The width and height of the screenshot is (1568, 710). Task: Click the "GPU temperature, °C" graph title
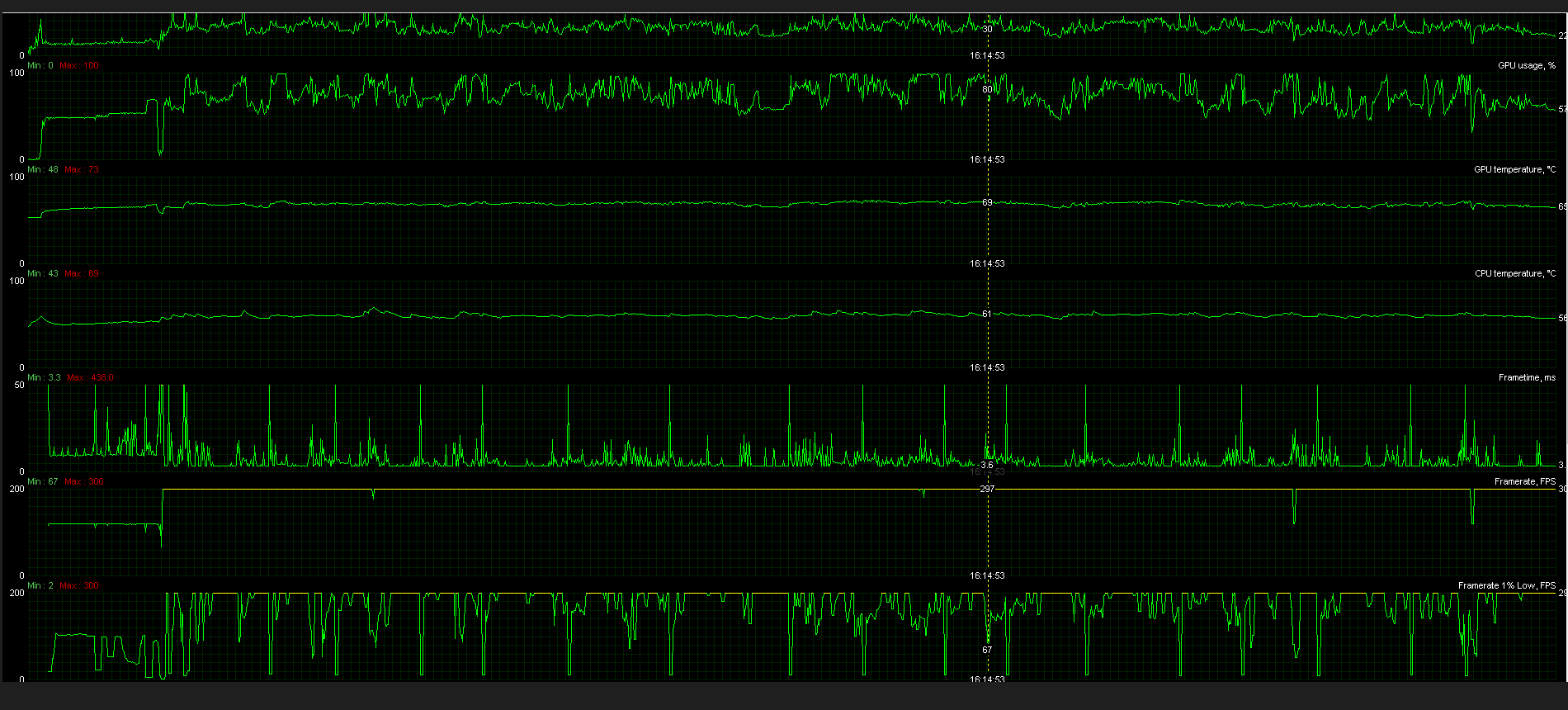click(x=1515, y=169)
